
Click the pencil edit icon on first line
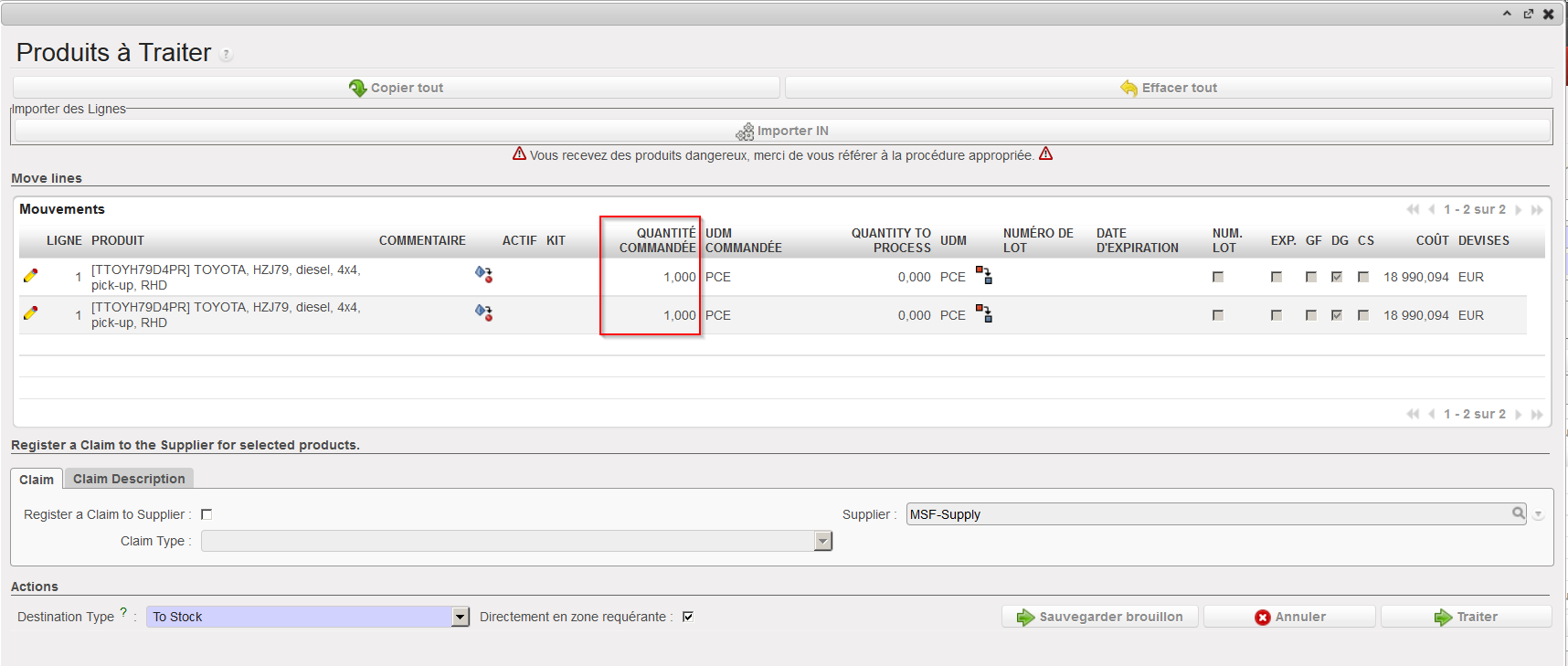pyautogui.click(x=30, y=275)
